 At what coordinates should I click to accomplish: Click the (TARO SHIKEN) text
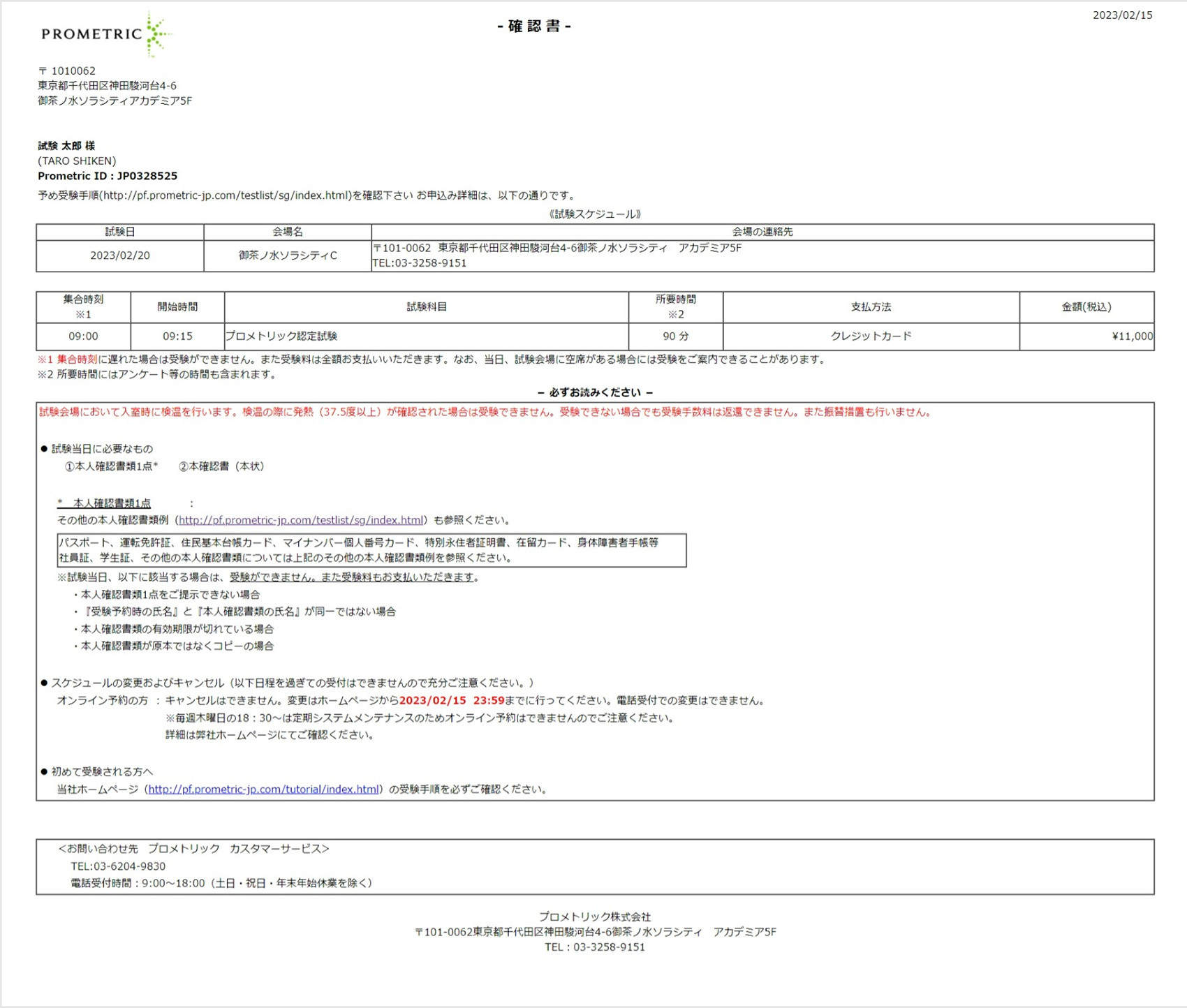77,161
